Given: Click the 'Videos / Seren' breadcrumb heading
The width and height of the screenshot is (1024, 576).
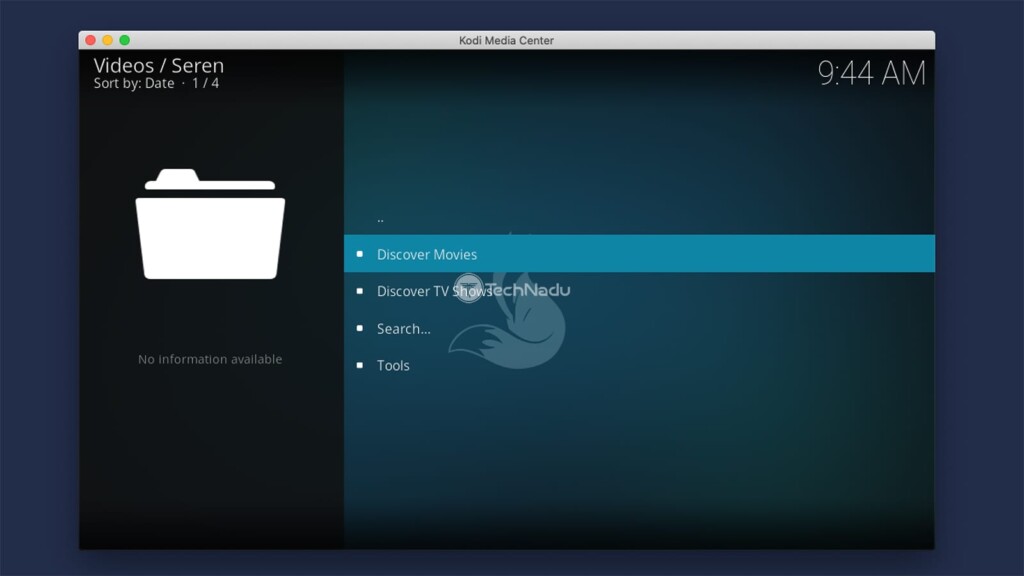Looking at the screenshot, I should 159,65.
